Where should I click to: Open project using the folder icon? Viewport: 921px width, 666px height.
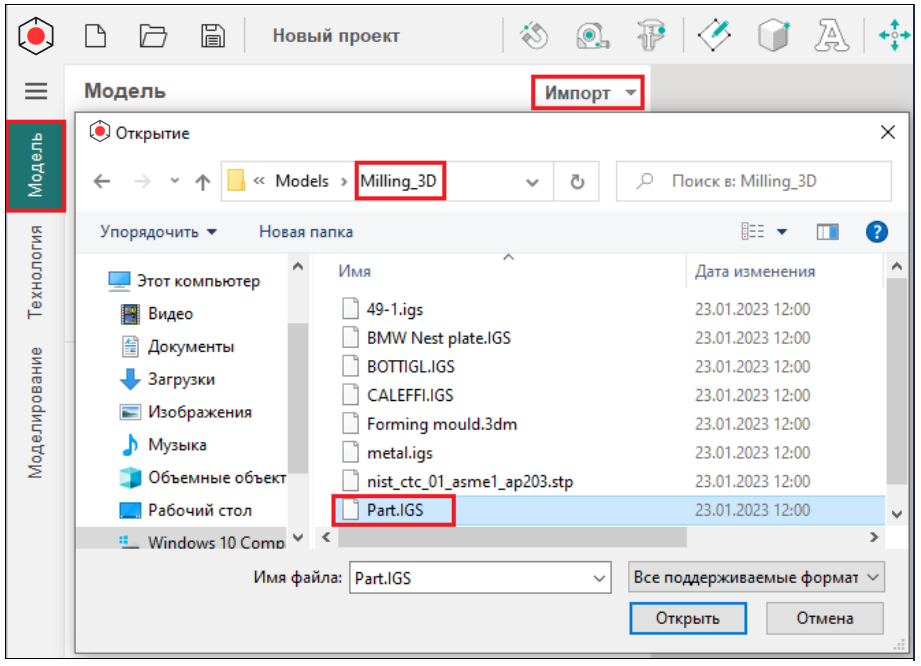point(153,36)
